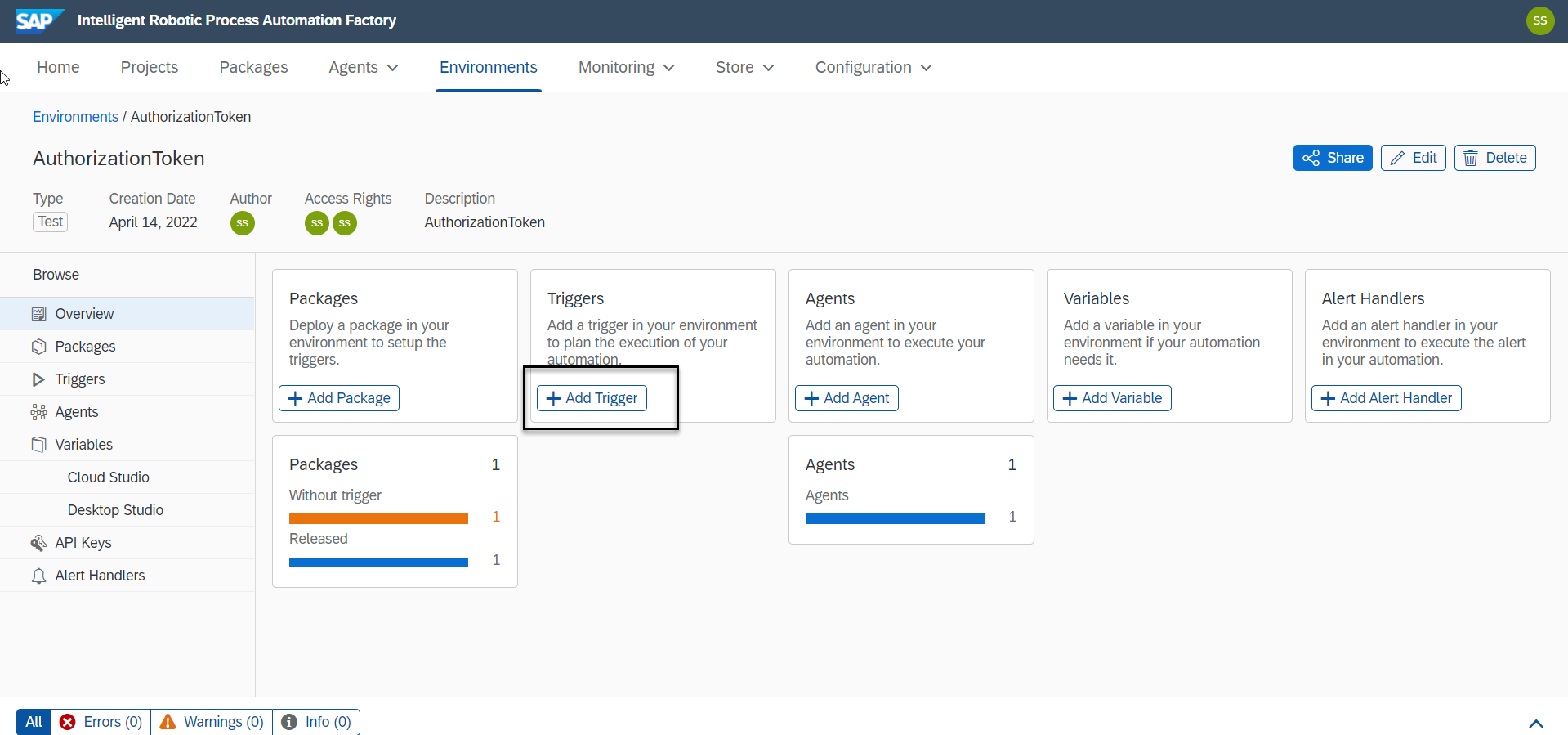Viewport: 1568px width, 735px height.
Task: Click the Triggers play icon in sidebar
Action: (x=38, y=379)
